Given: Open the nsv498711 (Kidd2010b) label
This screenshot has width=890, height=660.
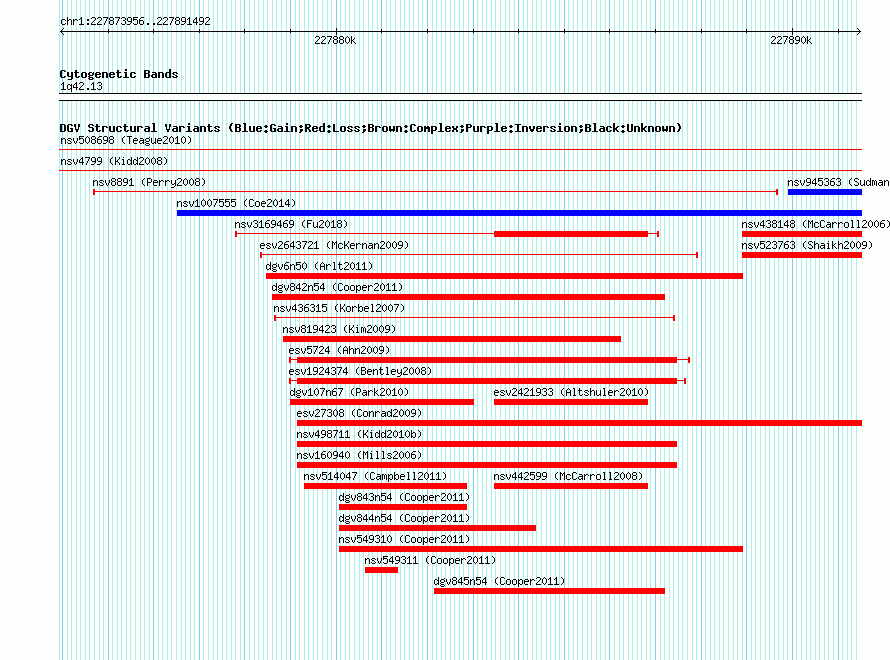Looking at the screenshot, I should click(359, 434).
